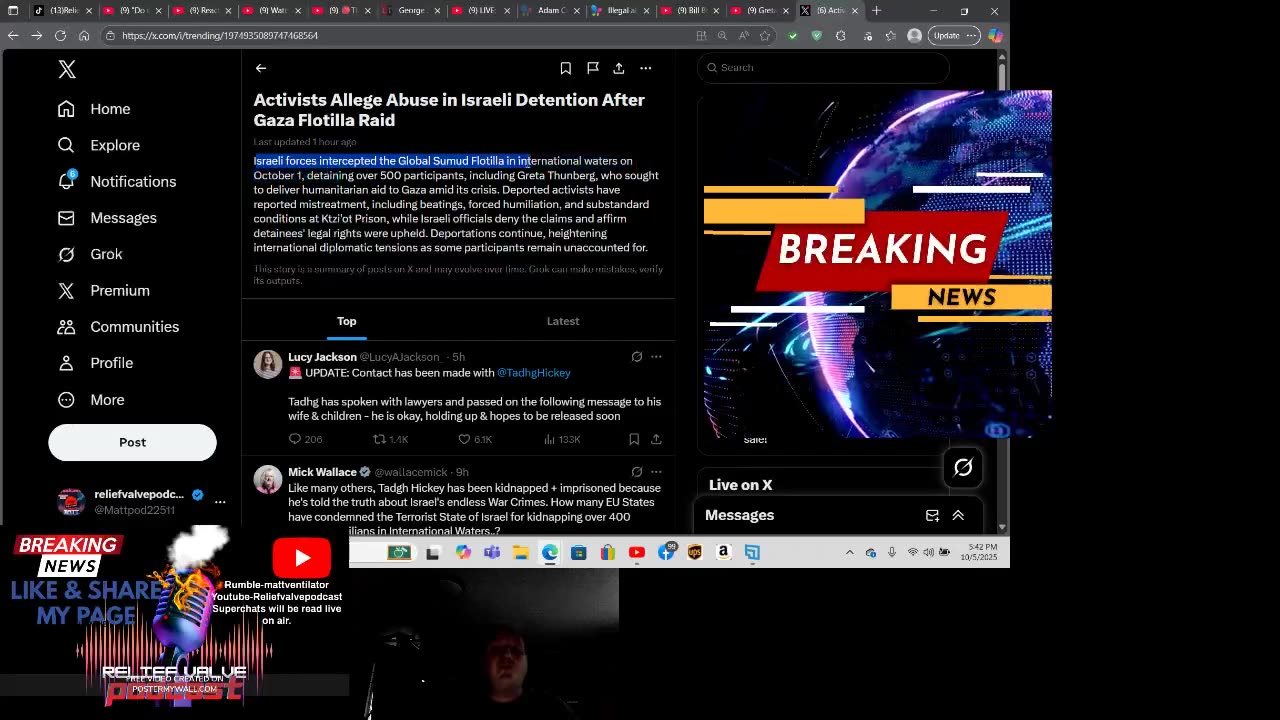Viewport: 1280px width, 720px height.
Task: Open the browser Update button
Action: (955, 35)
